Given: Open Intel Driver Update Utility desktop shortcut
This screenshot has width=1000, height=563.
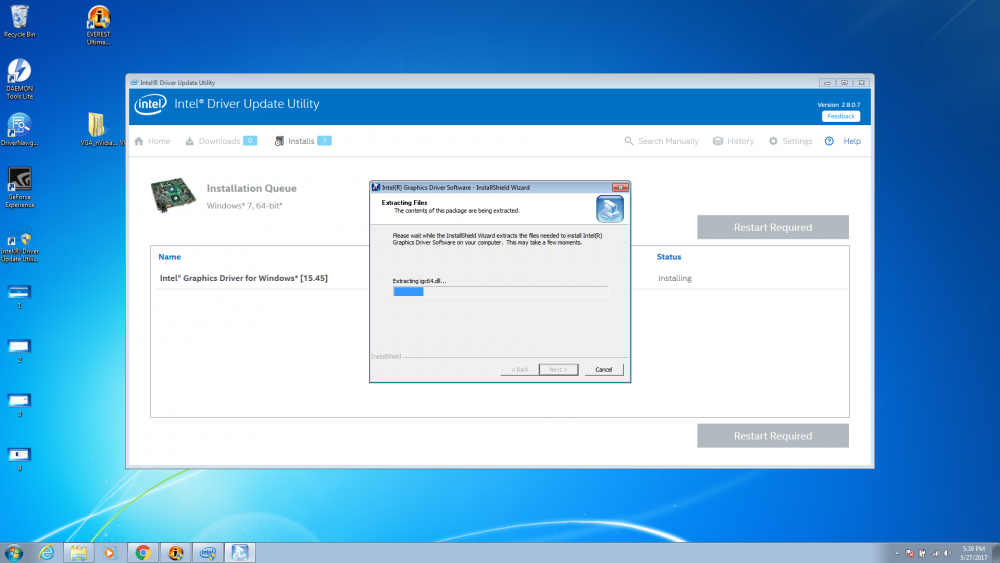Looking at the screenshot, I should (x=19, y=244).
